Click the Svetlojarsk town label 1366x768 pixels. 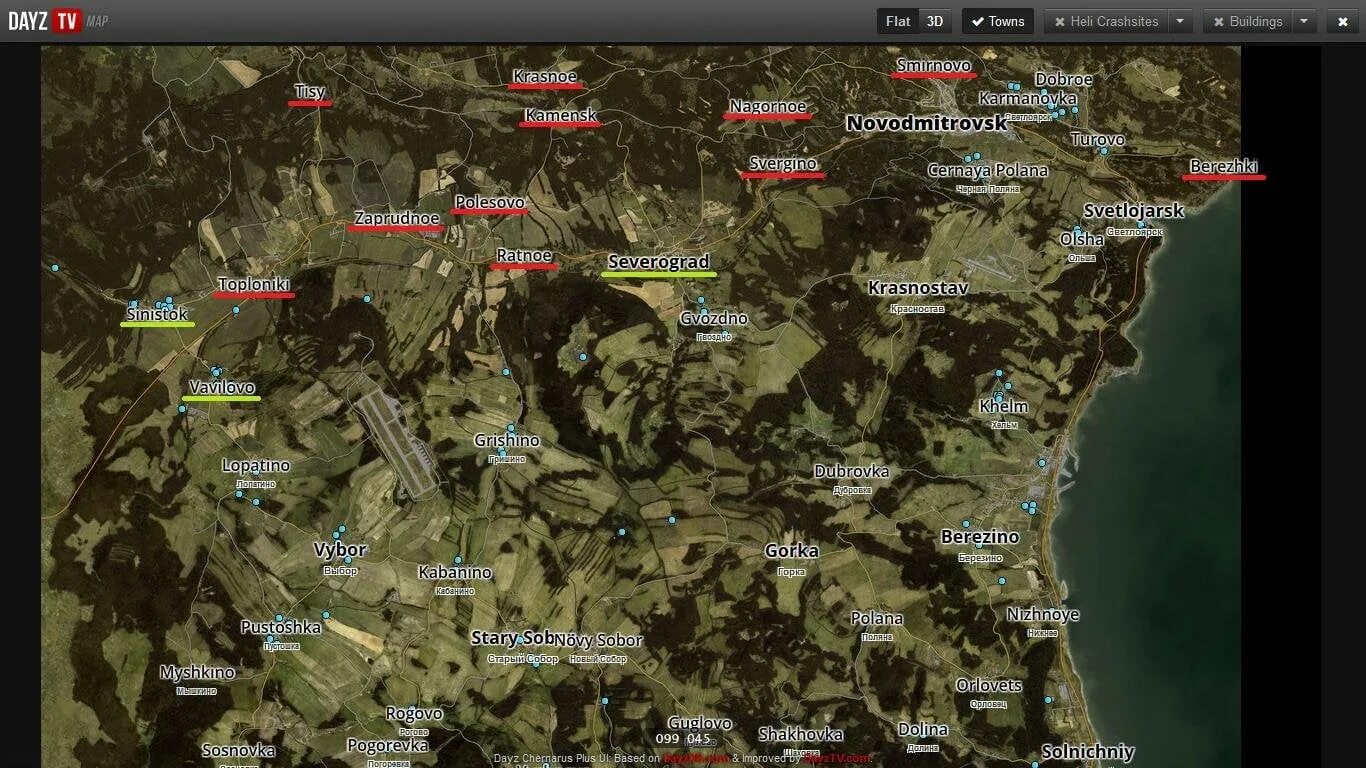pos(1134,211)
